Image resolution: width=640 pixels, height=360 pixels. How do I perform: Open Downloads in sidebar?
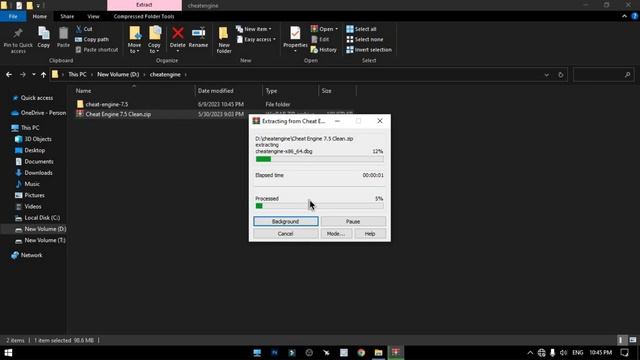tap(38, 173)
